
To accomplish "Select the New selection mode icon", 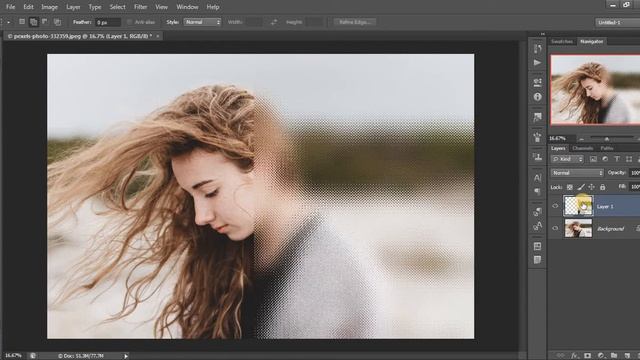I will (22, 22).
